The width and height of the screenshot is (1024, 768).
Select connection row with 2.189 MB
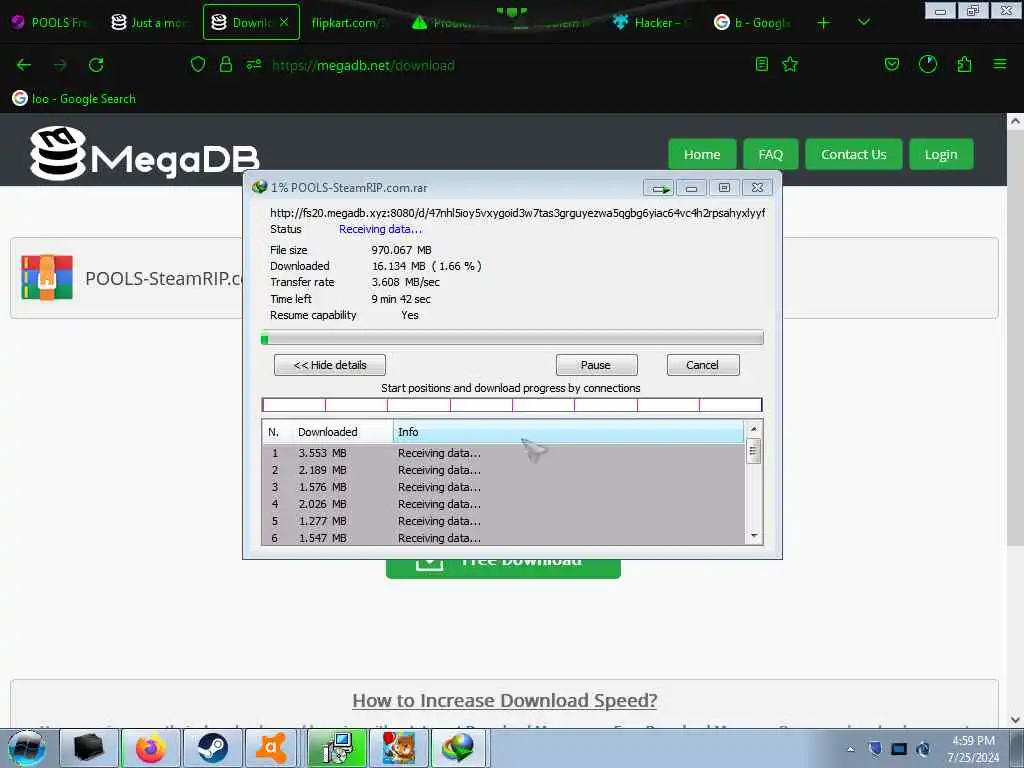tap(503, 470)
